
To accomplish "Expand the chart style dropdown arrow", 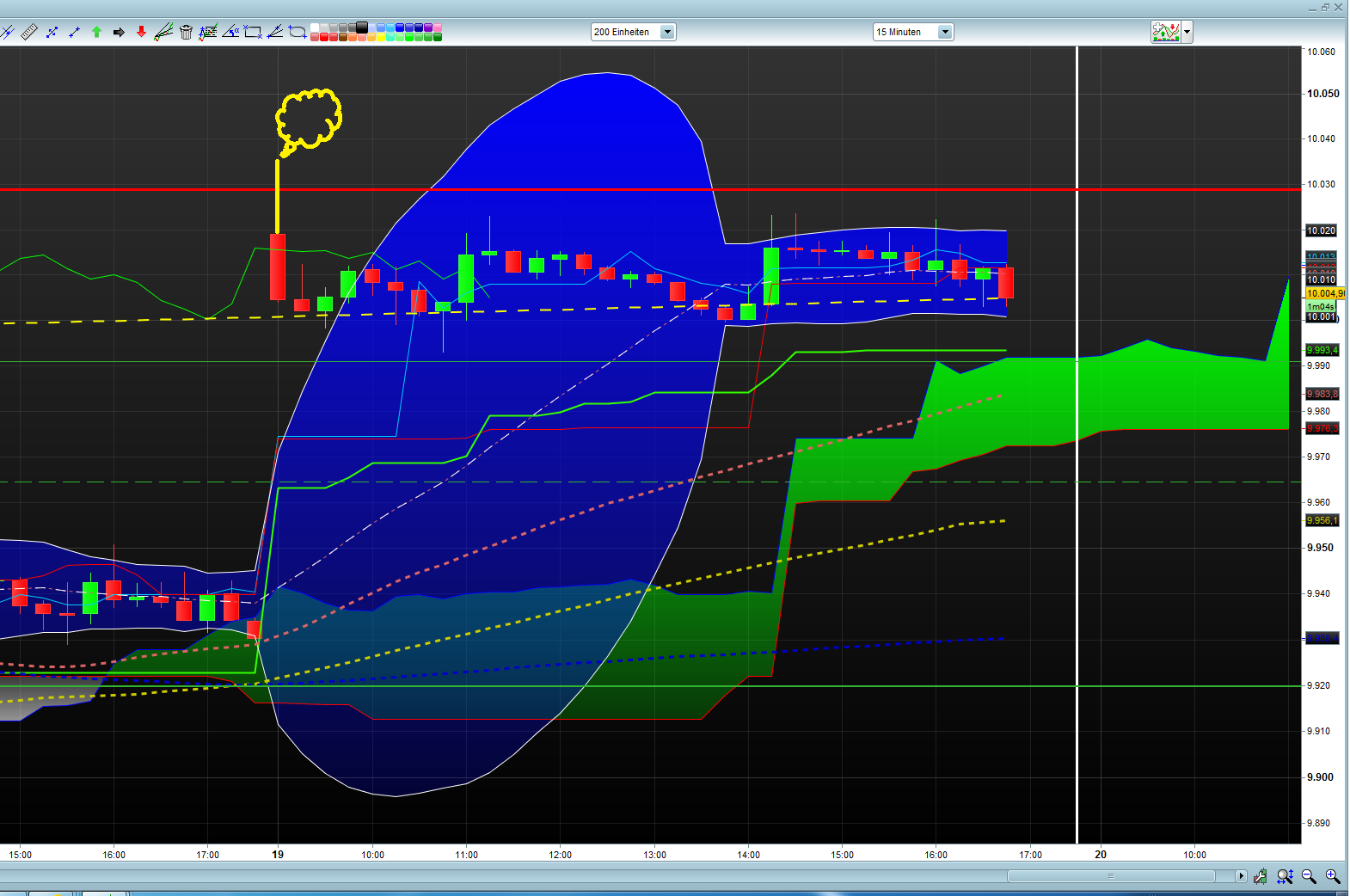I will [1187, 33].
